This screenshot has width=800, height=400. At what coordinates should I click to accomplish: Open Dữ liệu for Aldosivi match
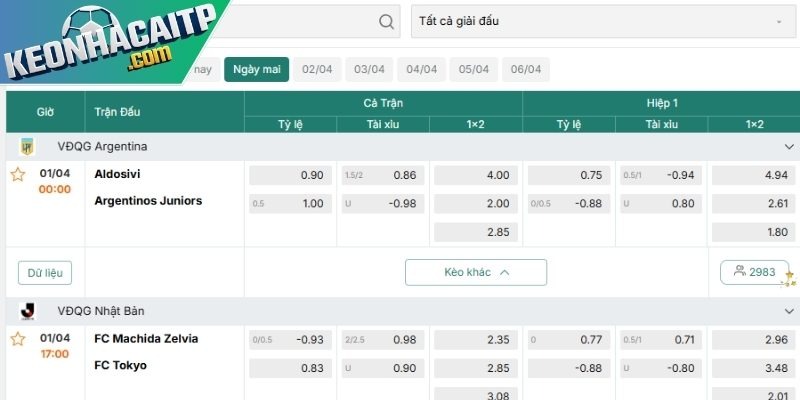[45, 273]
